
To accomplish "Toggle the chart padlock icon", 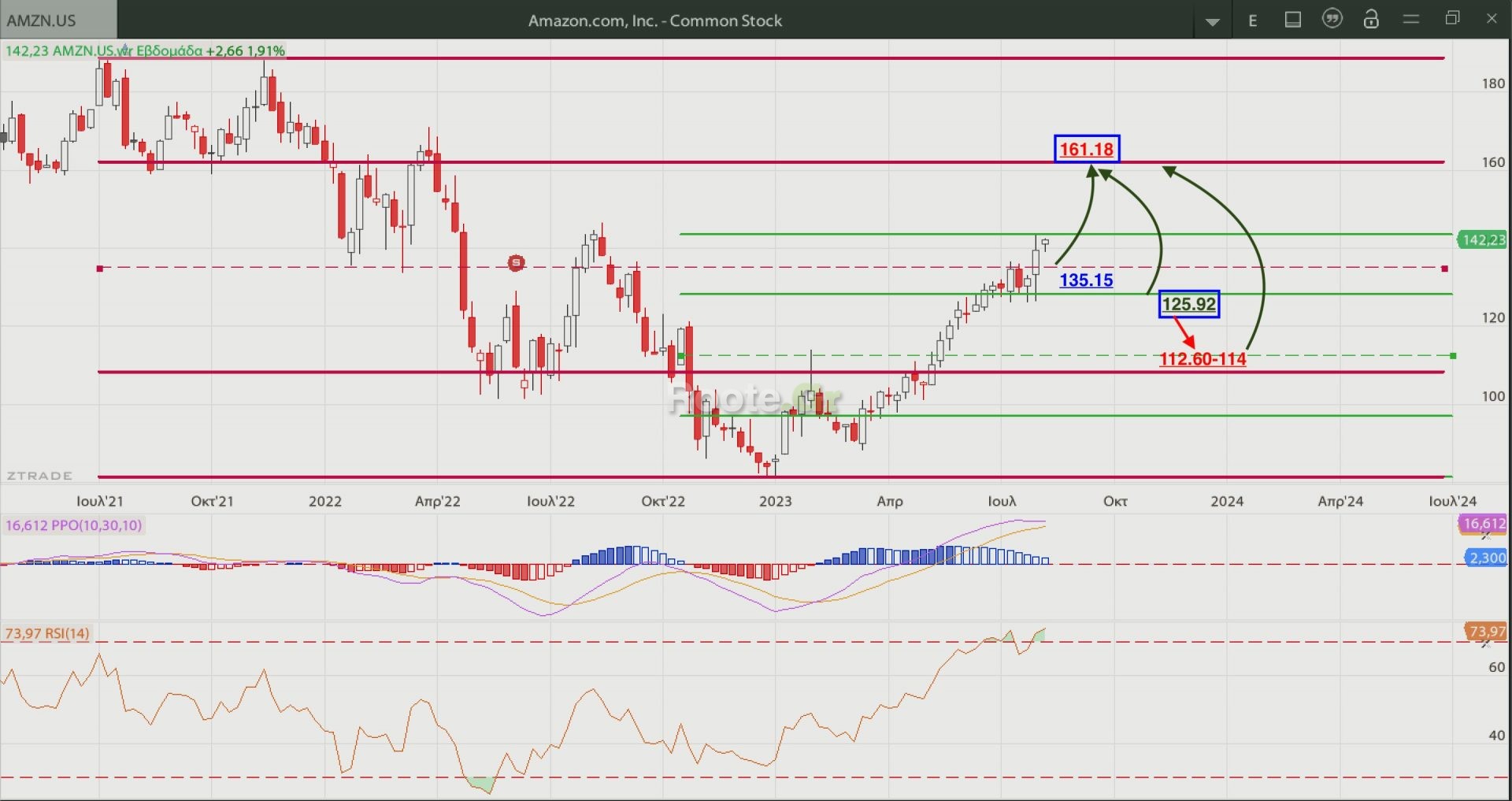I will pos(1371,19).
